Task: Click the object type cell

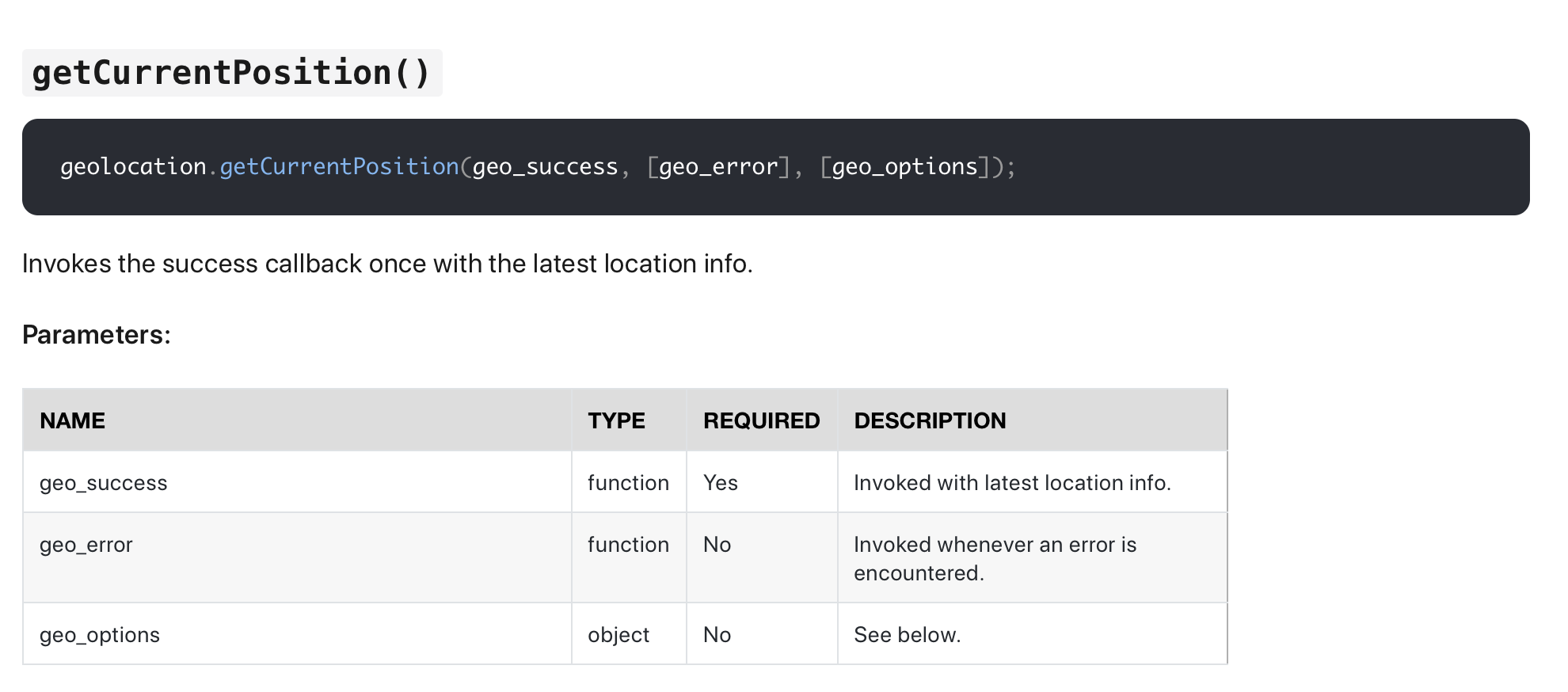Action: [618, 635]
